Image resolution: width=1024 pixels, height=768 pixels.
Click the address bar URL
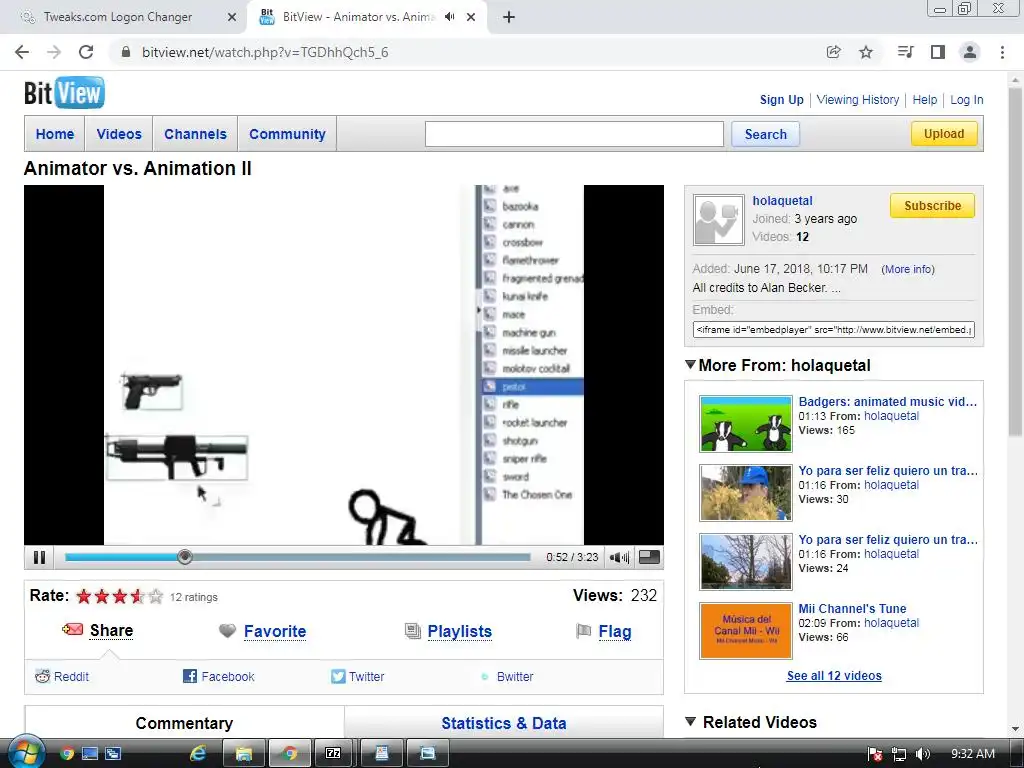[x=265, y=52]
